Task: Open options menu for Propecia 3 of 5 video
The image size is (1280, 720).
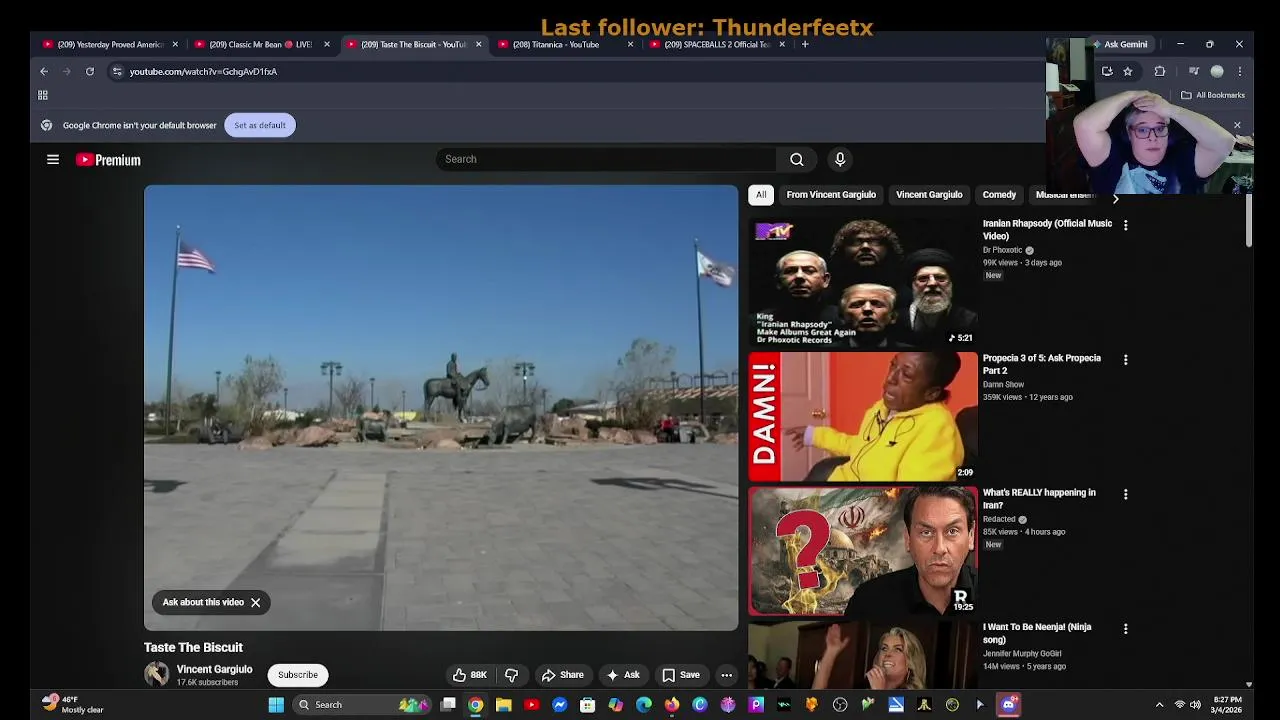Action: coord(1125,360)
